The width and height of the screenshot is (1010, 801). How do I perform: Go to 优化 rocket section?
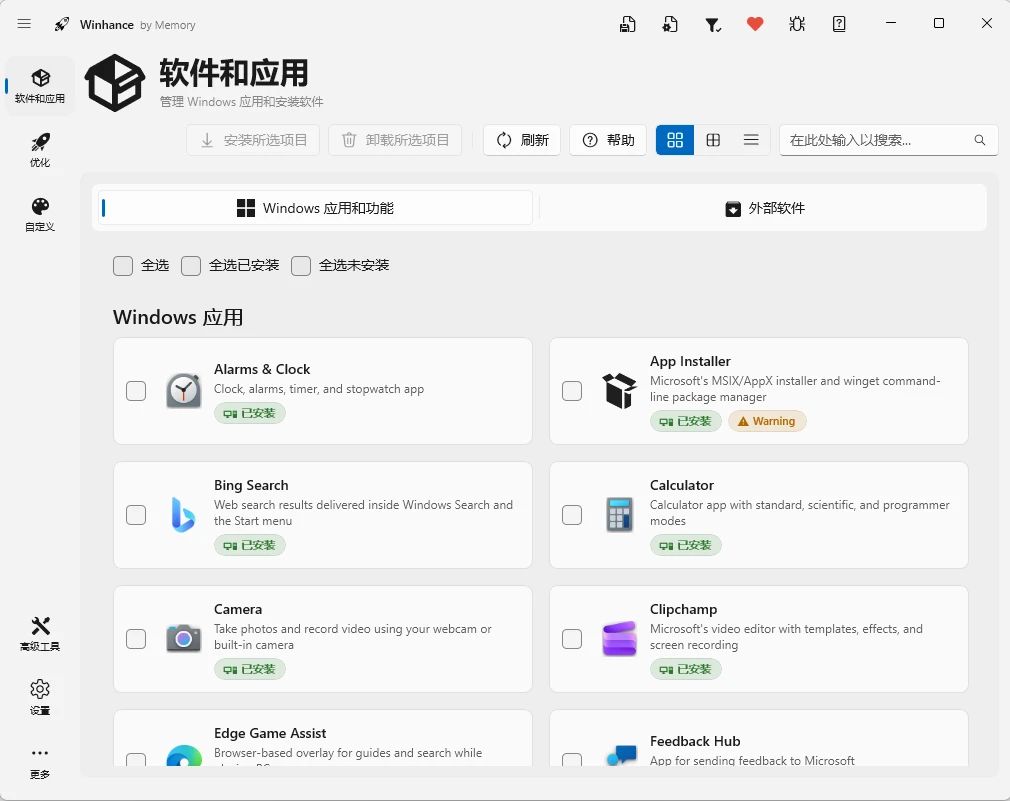[40, 149]
